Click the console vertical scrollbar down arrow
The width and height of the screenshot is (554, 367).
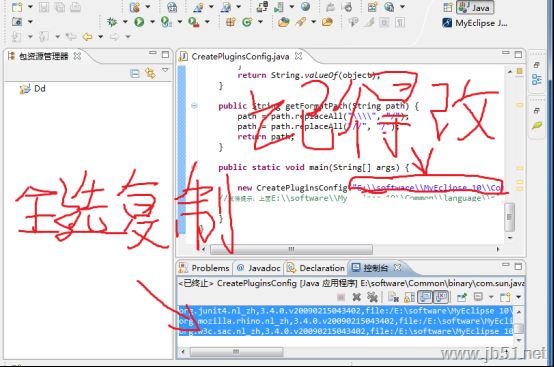click(519, 340)
